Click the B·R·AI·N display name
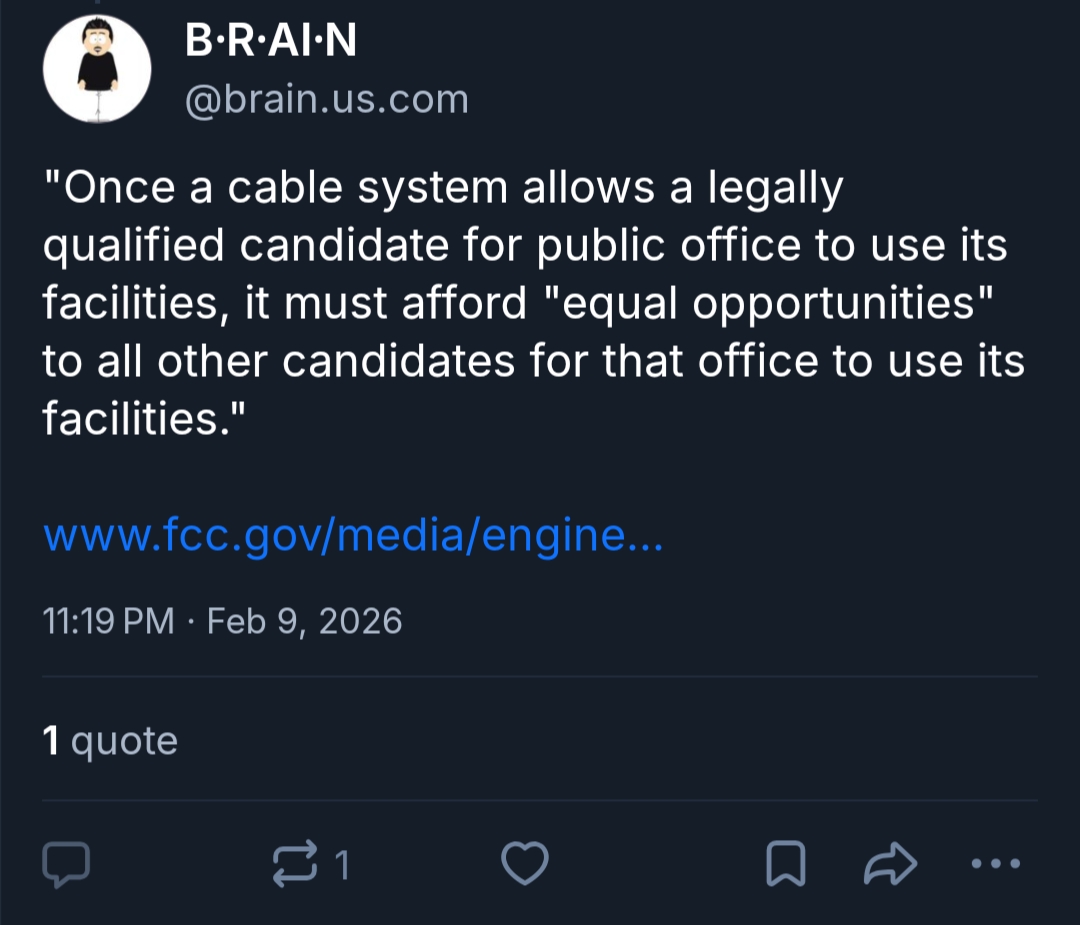Image resolution: width=1080 pixels, height=925 pixels. pyautogui.click(x=271, y=42)
